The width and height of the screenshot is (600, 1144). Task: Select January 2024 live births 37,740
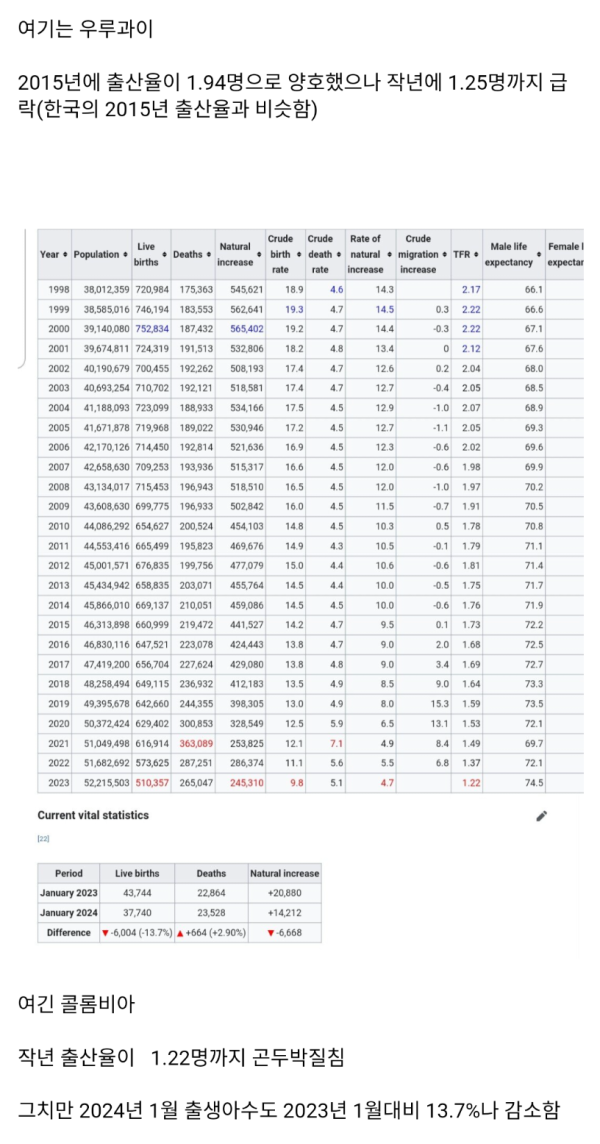click(137, 913)
